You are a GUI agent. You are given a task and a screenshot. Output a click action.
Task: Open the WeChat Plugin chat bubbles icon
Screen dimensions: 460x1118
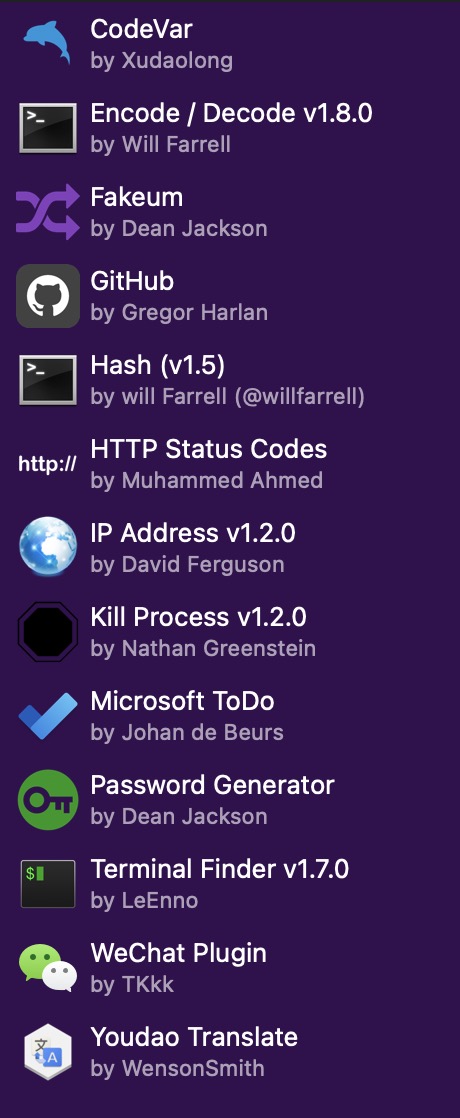48,968
